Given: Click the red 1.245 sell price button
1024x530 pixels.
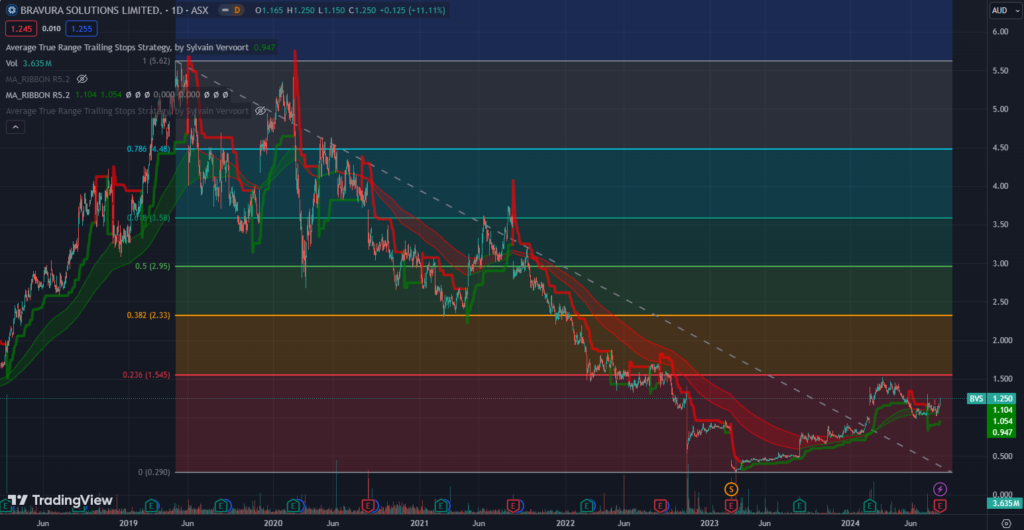Looking at the screenshot, I should [21, 28].
